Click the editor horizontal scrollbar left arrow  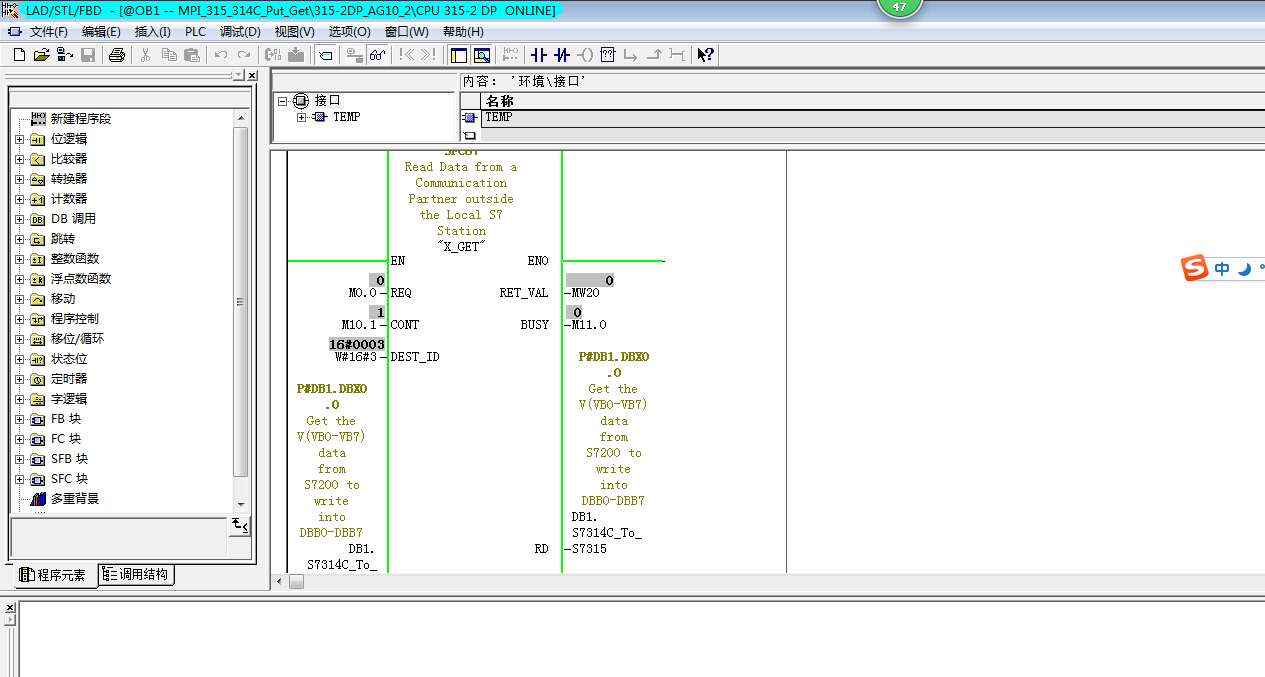tap(281, 582)
